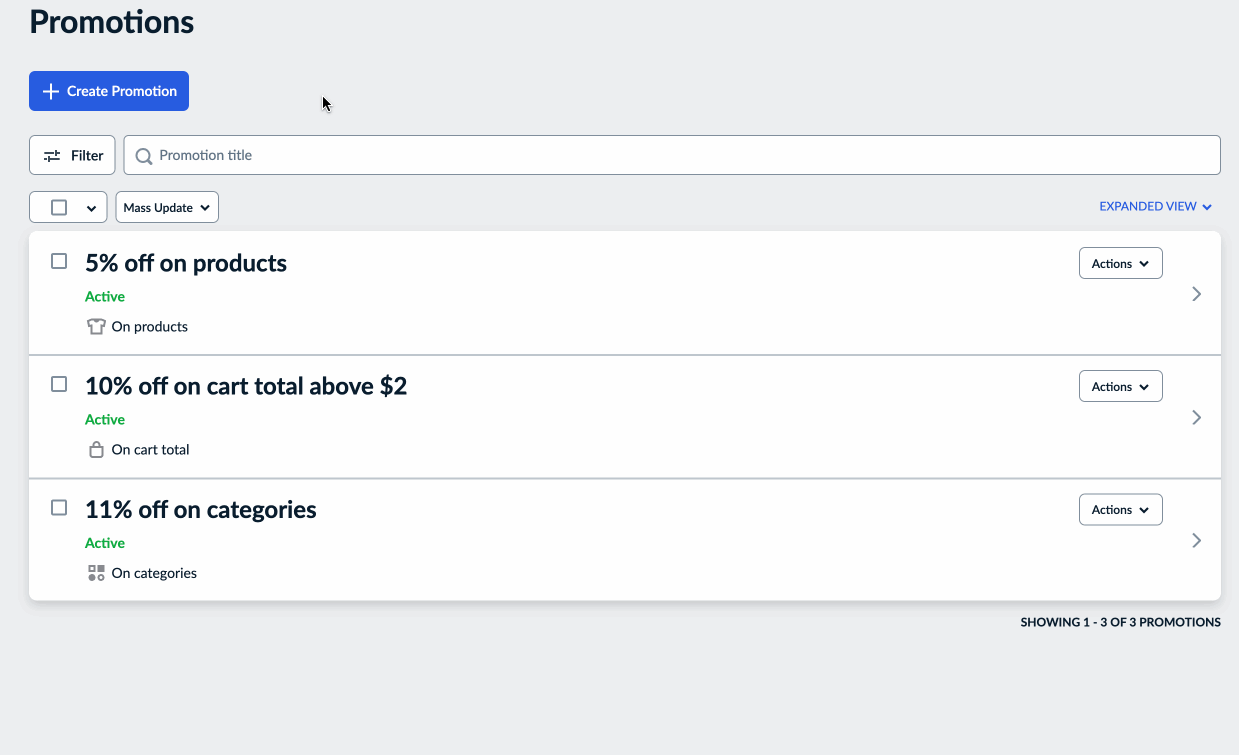Viewport: 1239px width, 755px height.
Task: Focus the Promotion title search field
Action: [x=672, y=156]
